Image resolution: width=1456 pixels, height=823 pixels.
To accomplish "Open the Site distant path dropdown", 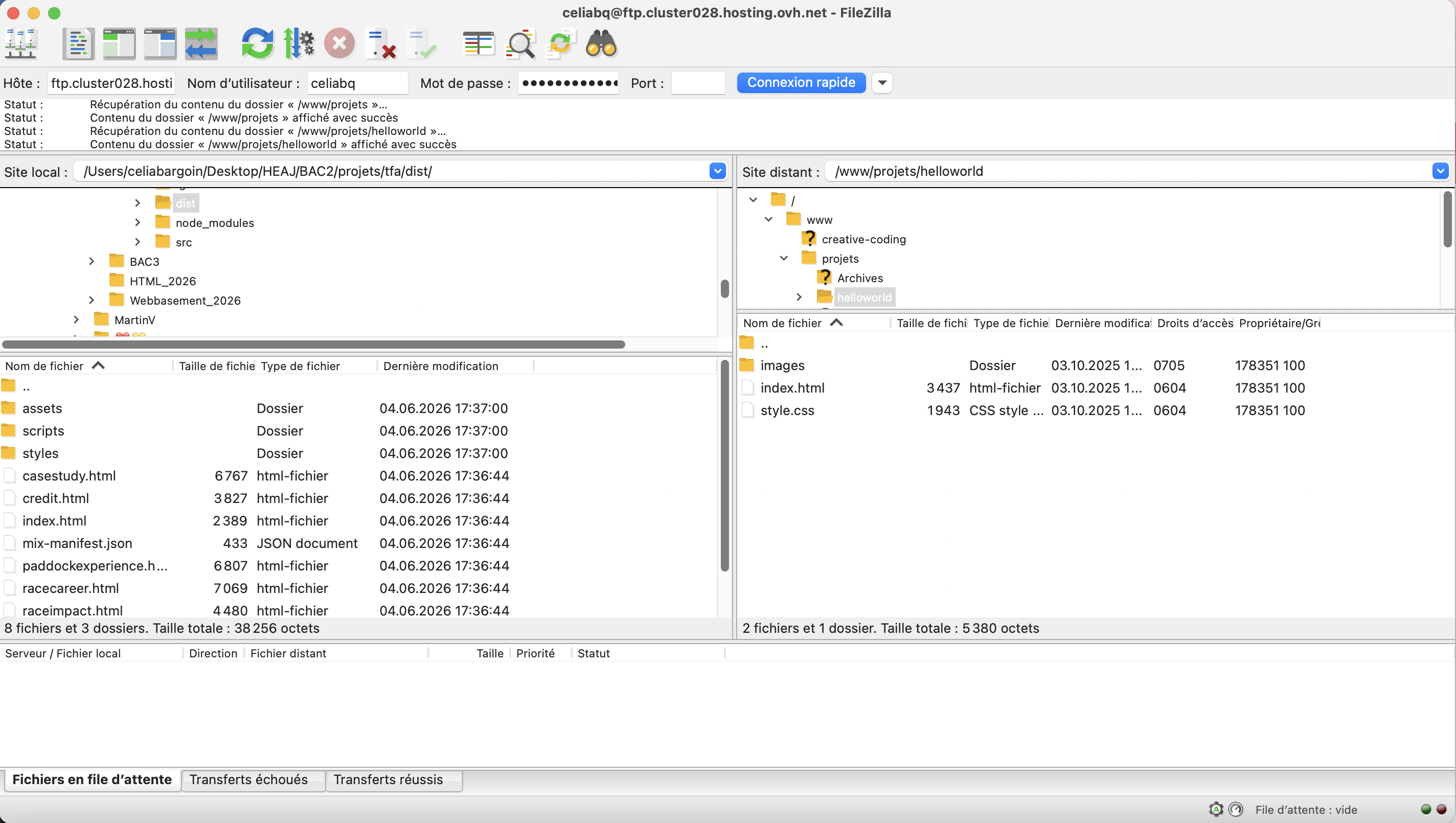I will 1440,171.
